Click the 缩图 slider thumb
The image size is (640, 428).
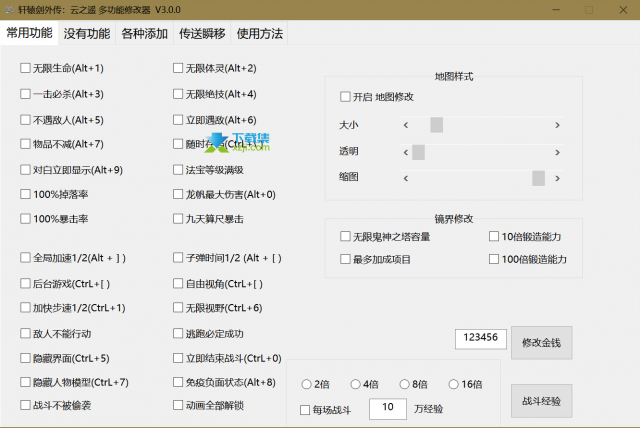(x=539, y=178)
